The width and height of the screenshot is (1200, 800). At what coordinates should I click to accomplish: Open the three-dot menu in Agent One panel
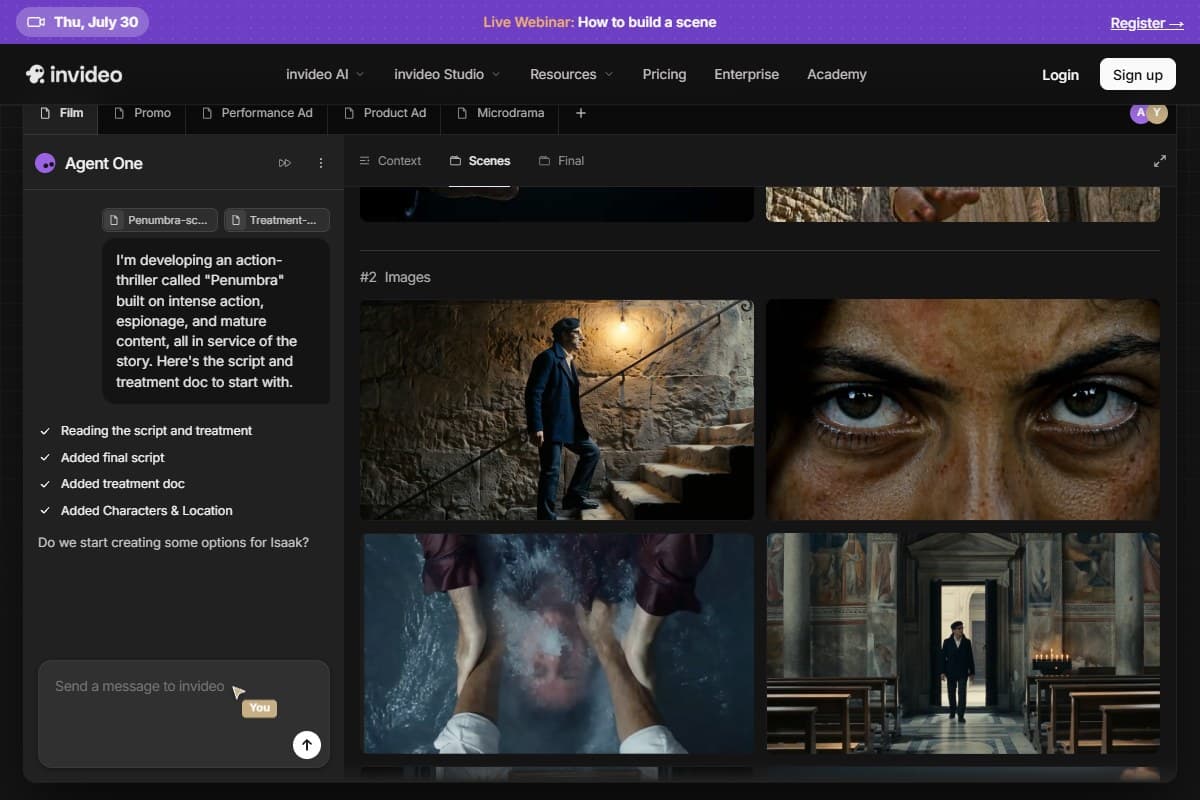(x=321, y=163)
